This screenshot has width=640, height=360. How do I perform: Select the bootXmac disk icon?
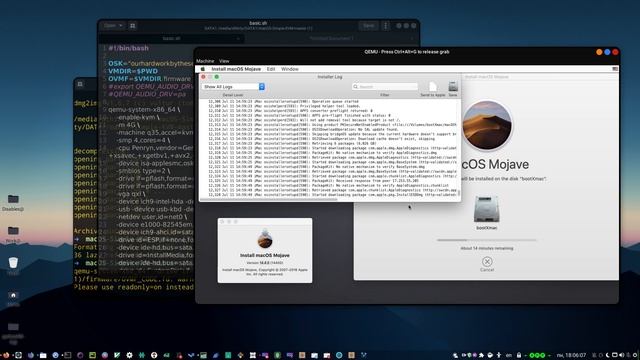pos(487,209)
